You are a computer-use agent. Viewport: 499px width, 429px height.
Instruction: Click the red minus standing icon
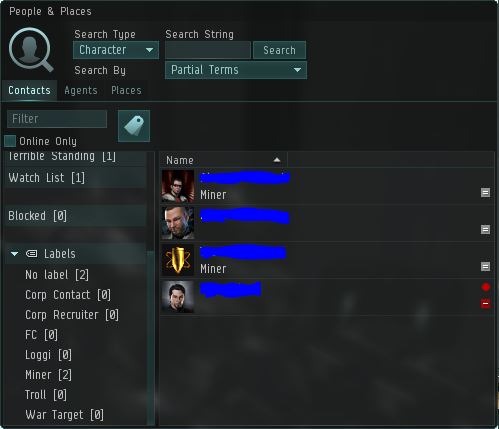[485, 303]
